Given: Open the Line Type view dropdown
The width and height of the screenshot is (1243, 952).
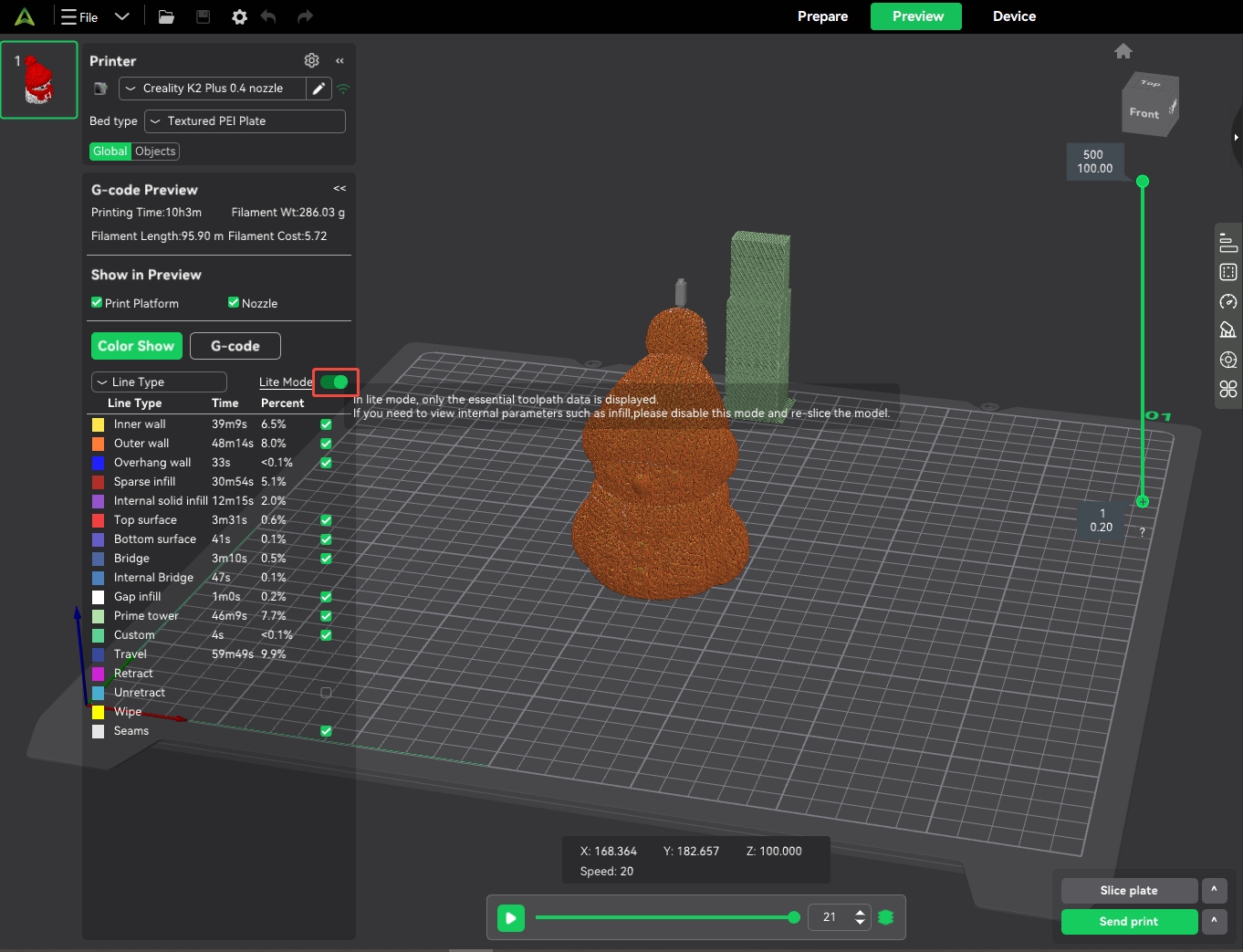Looking at the screenshot, I should 159,382.
